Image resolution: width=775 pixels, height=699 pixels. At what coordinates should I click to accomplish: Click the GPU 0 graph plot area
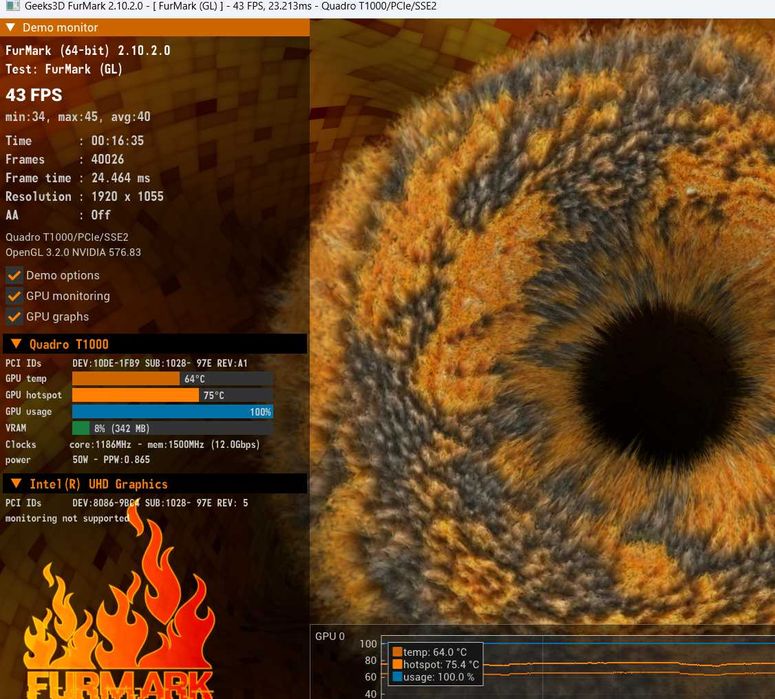tap(577, 667)
